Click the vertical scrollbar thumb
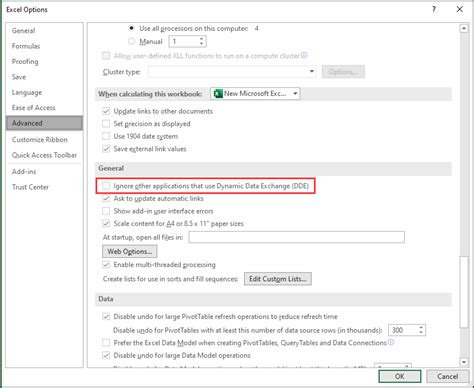 coord(464,292)
